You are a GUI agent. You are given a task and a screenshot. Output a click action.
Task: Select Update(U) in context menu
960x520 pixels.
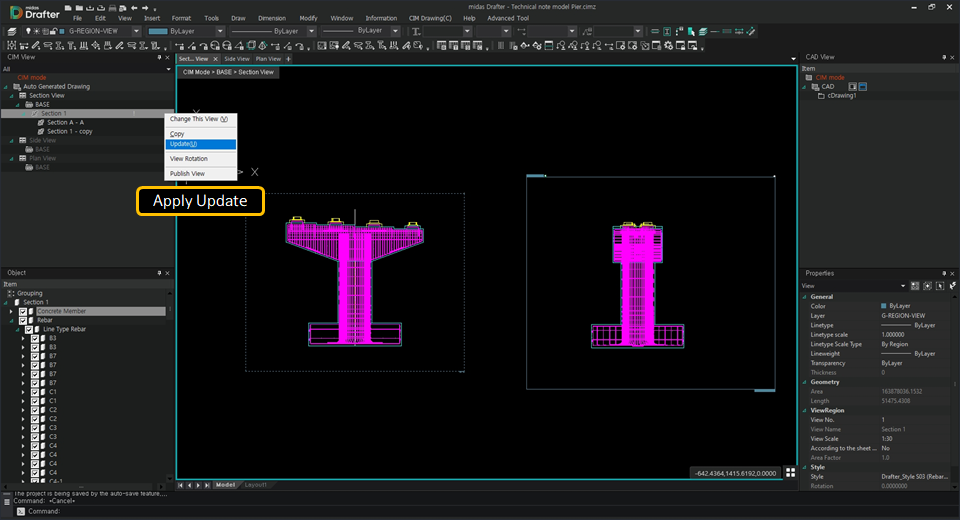pyautogui.click(x=200, y=145)
